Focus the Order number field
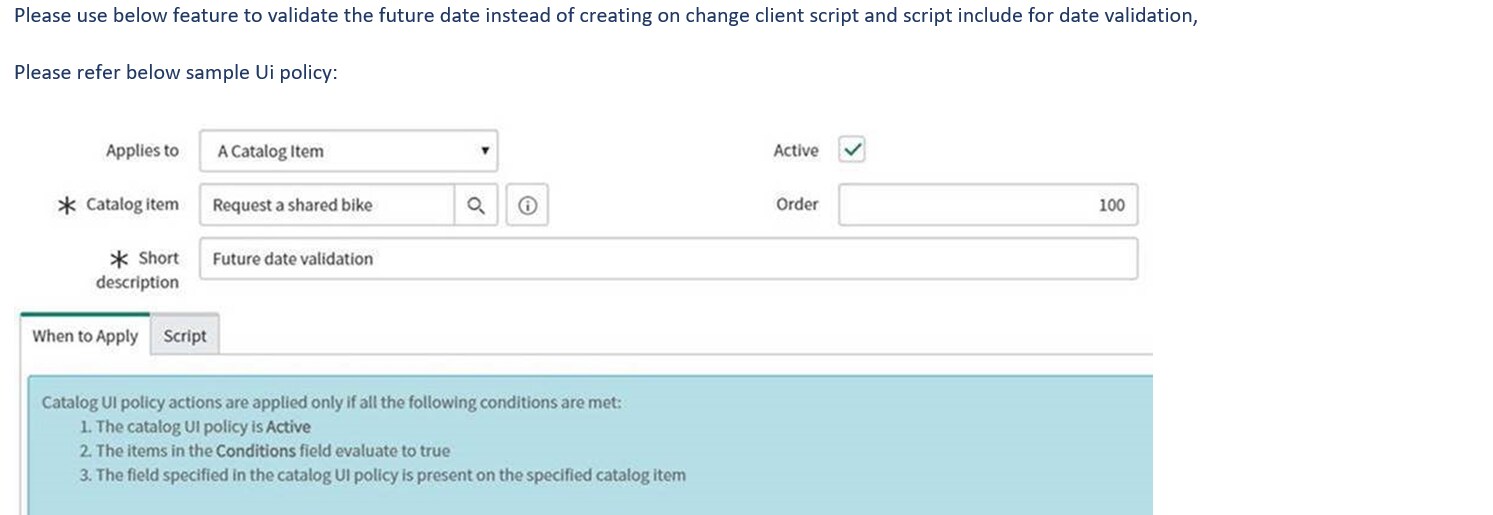Viewport: 1493px width, 515px height. click(987, 205)
